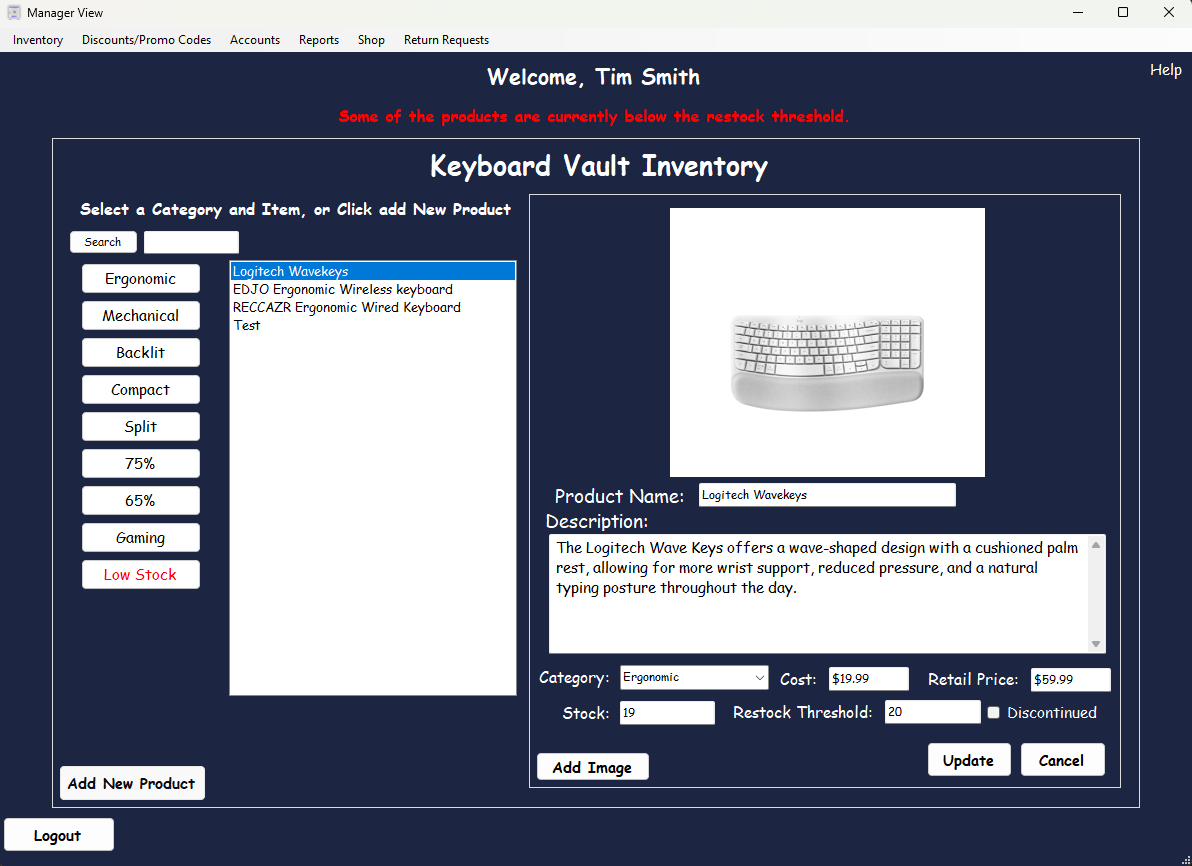Open the Help link
The height and width of the screenshot is (866, 1192).
[x=1165, y=70]
